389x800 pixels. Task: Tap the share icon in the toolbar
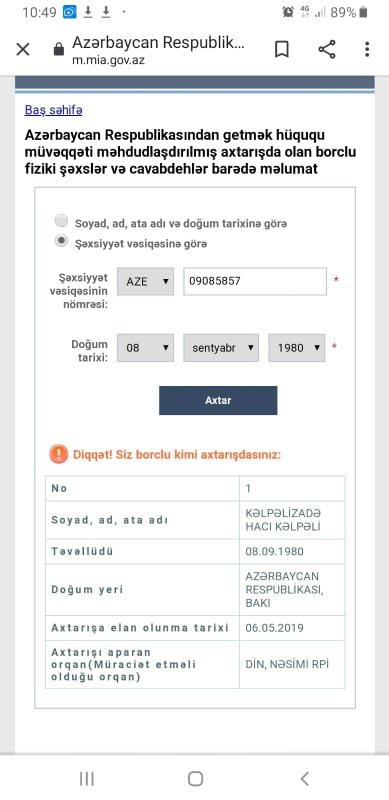point(327,49)
